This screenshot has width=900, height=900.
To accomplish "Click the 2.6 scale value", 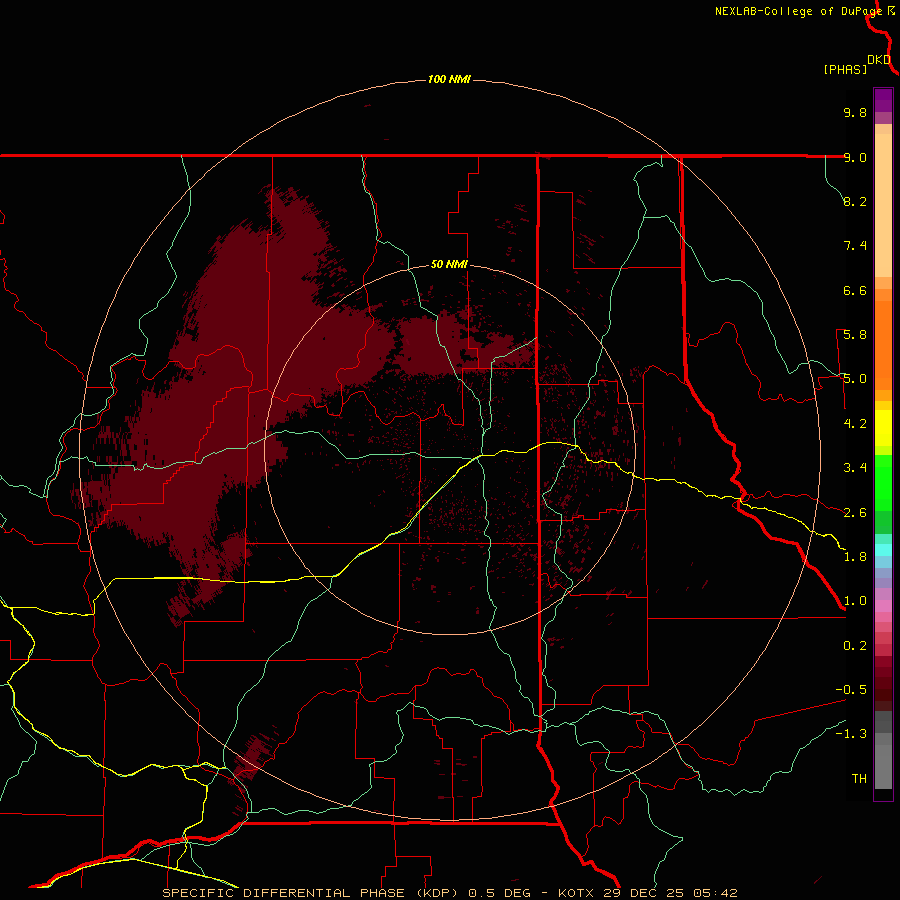I will (x=855, y=513).
